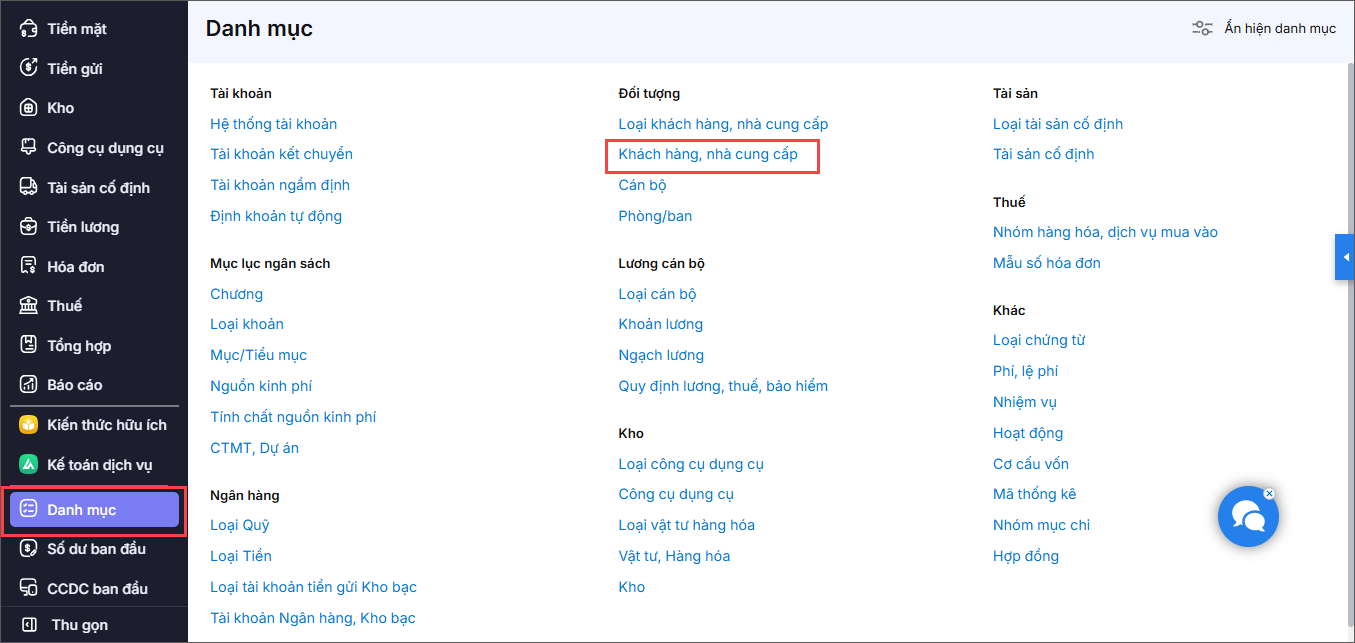Open Ngạch lương link
Screen dimensions: 1355x643
pos(661,355)
